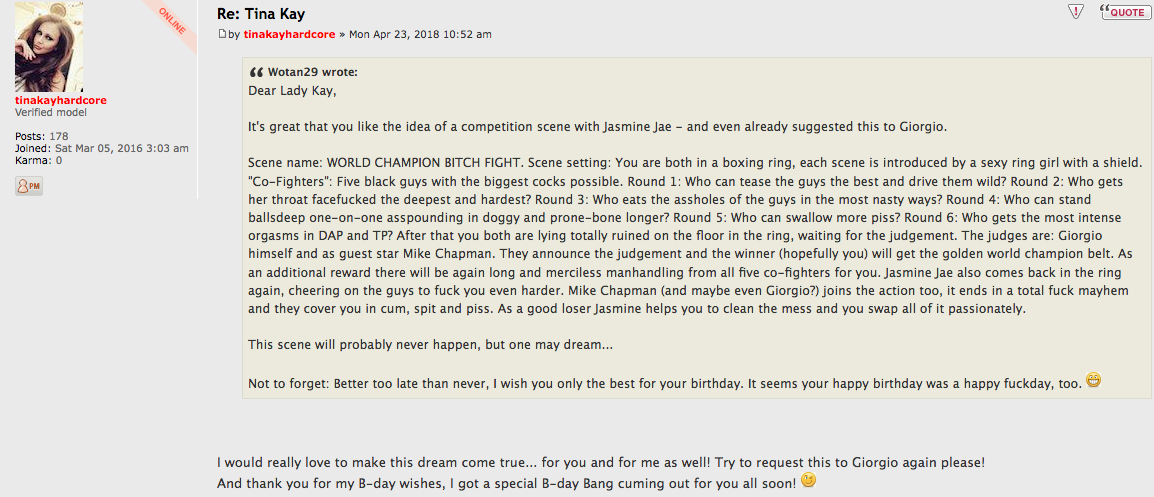Click the winking smiley ending the reply
The image size is (1154, 497).
(808, 480)
